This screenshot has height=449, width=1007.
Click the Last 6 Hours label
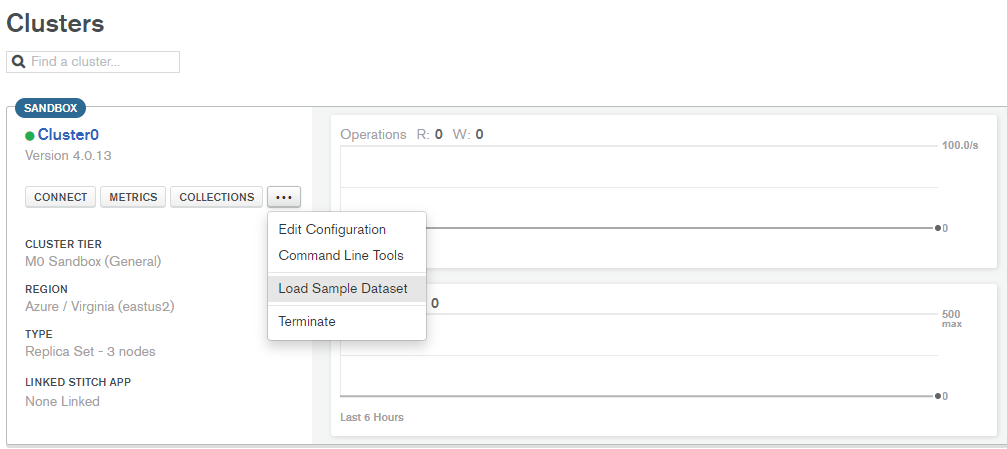pos(372,417)
